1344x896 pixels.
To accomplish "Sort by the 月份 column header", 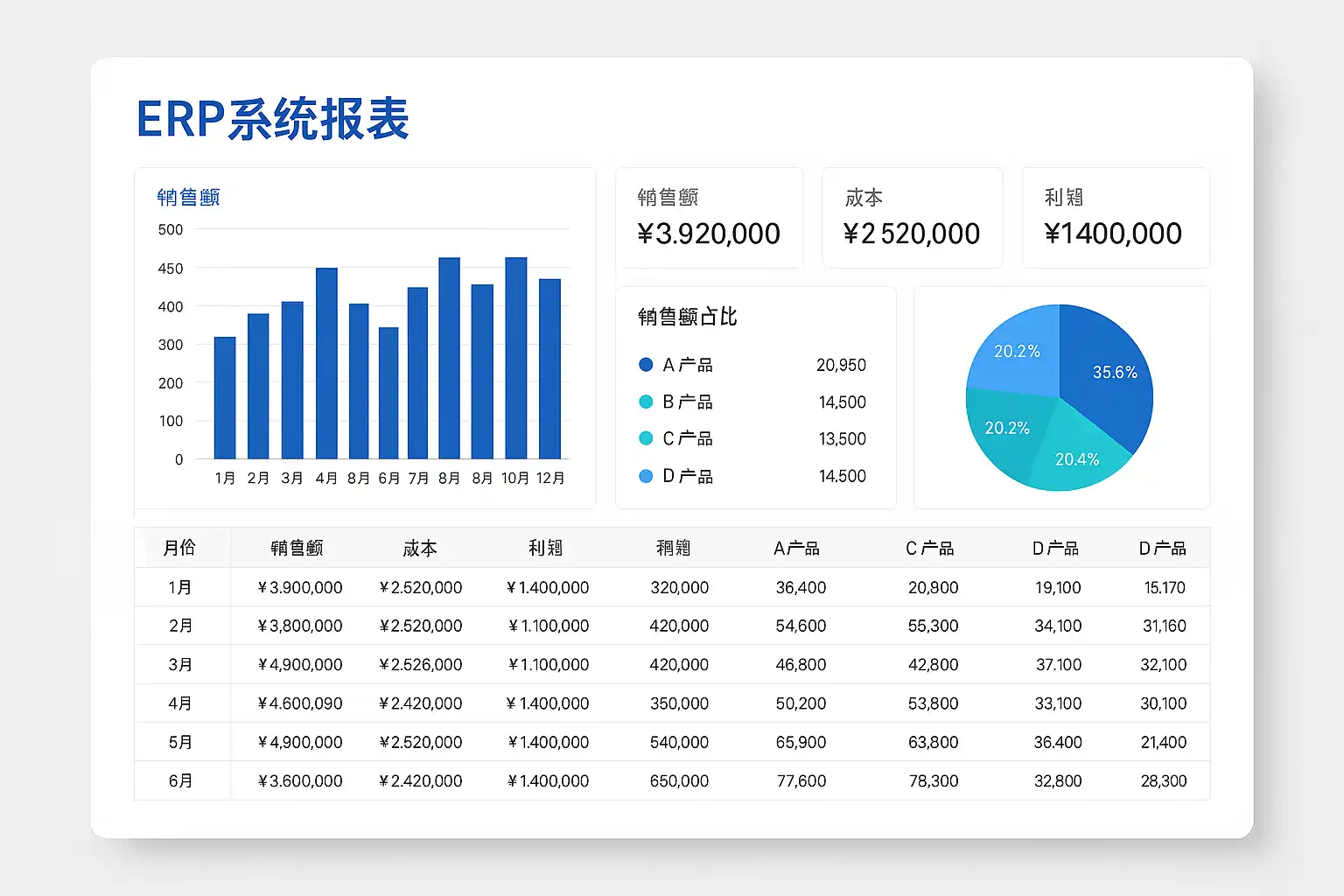I will click(179, 548).
